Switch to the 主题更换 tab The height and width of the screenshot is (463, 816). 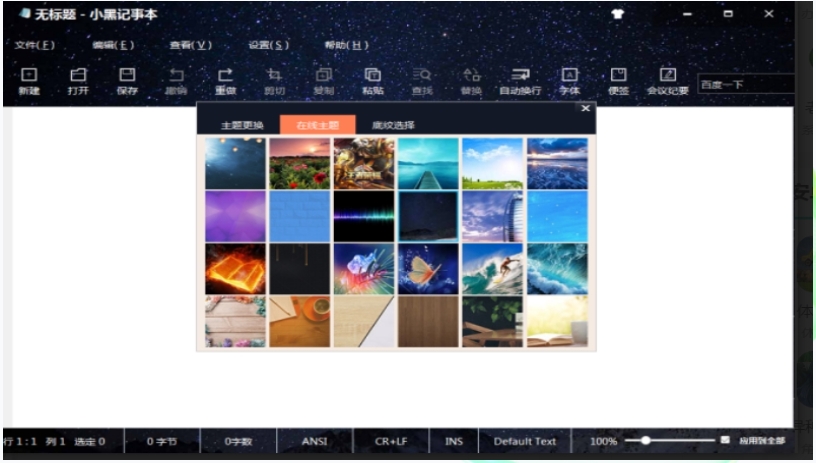point(242,125)
